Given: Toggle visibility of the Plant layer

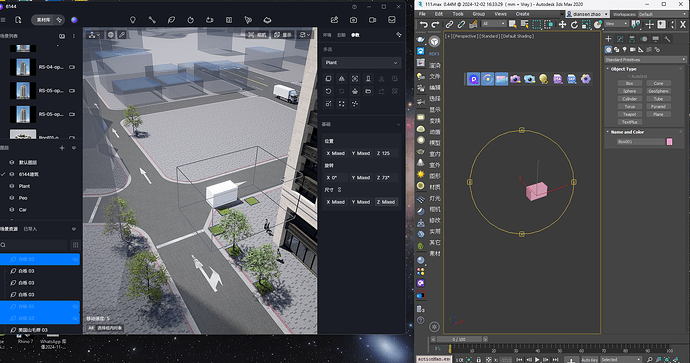Looking at the screenshot, I should coord(12,186).
